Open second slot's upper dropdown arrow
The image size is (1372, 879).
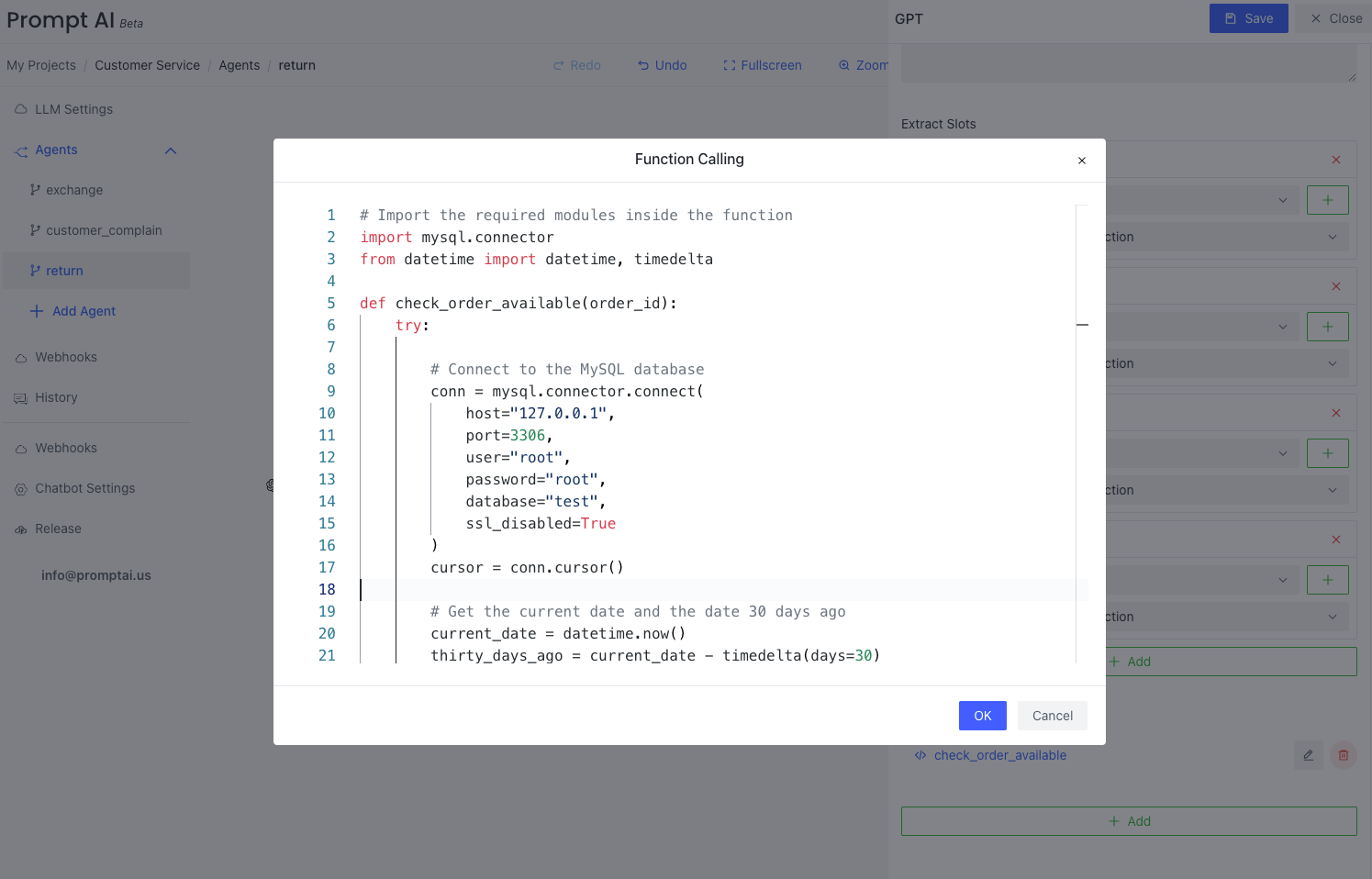coord(1283,327)
